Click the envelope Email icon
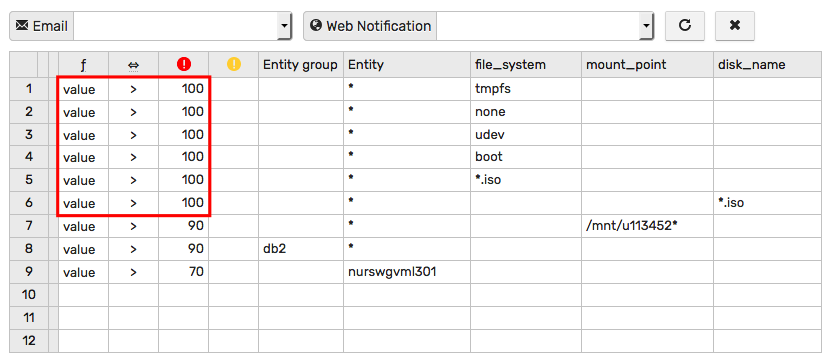 [x=22, y=25]
